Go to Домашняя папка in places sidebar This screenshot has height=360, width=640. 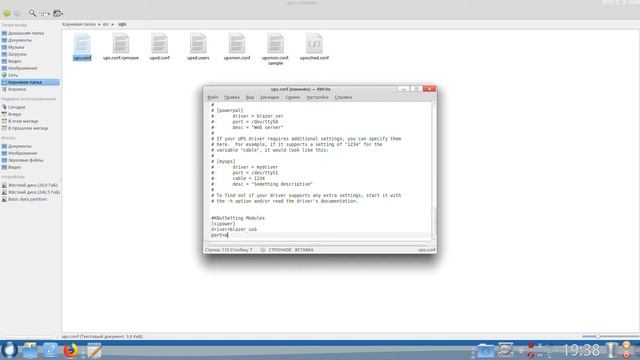[25, 33]
